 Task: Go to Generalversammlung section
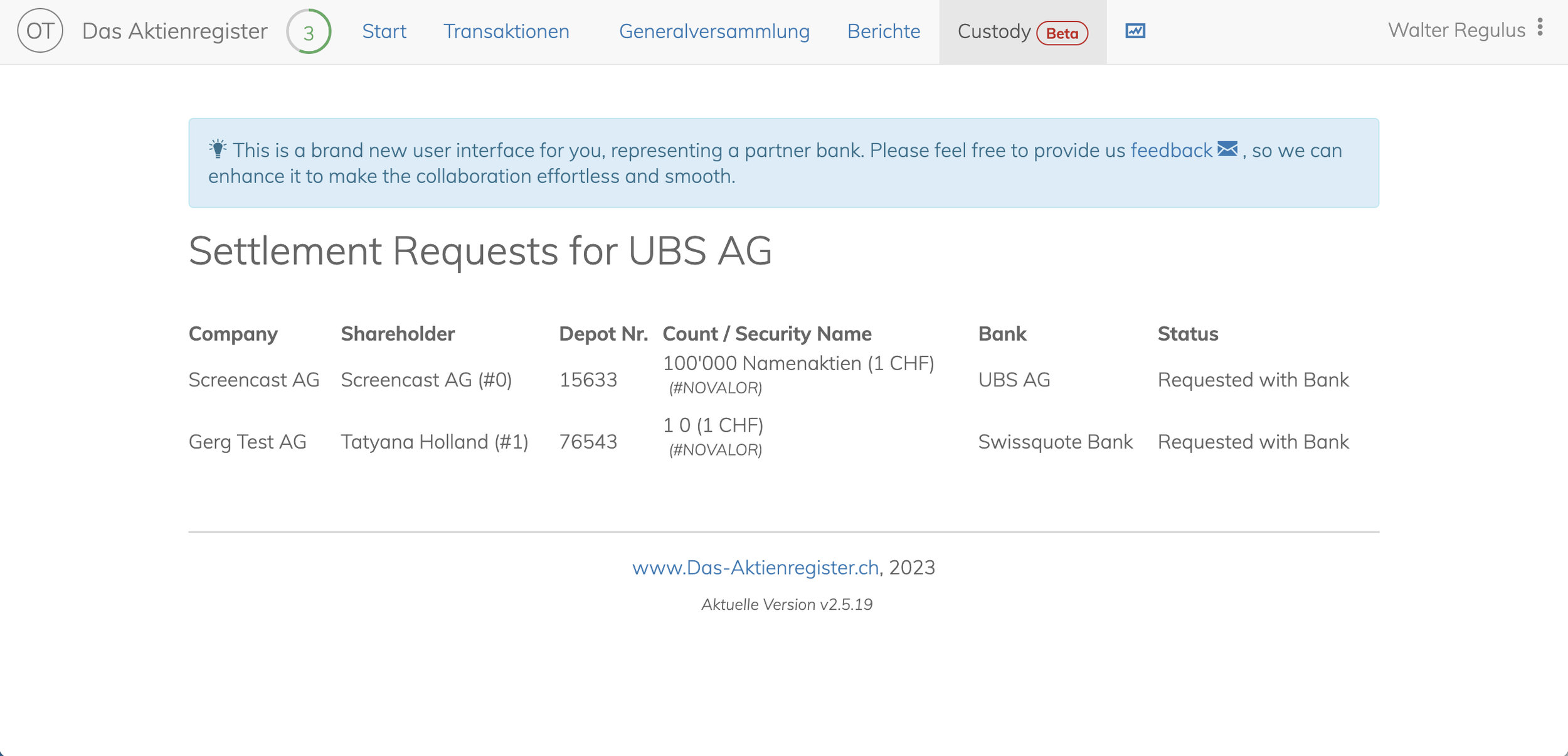pyautogui.click(x=714, y=31)
